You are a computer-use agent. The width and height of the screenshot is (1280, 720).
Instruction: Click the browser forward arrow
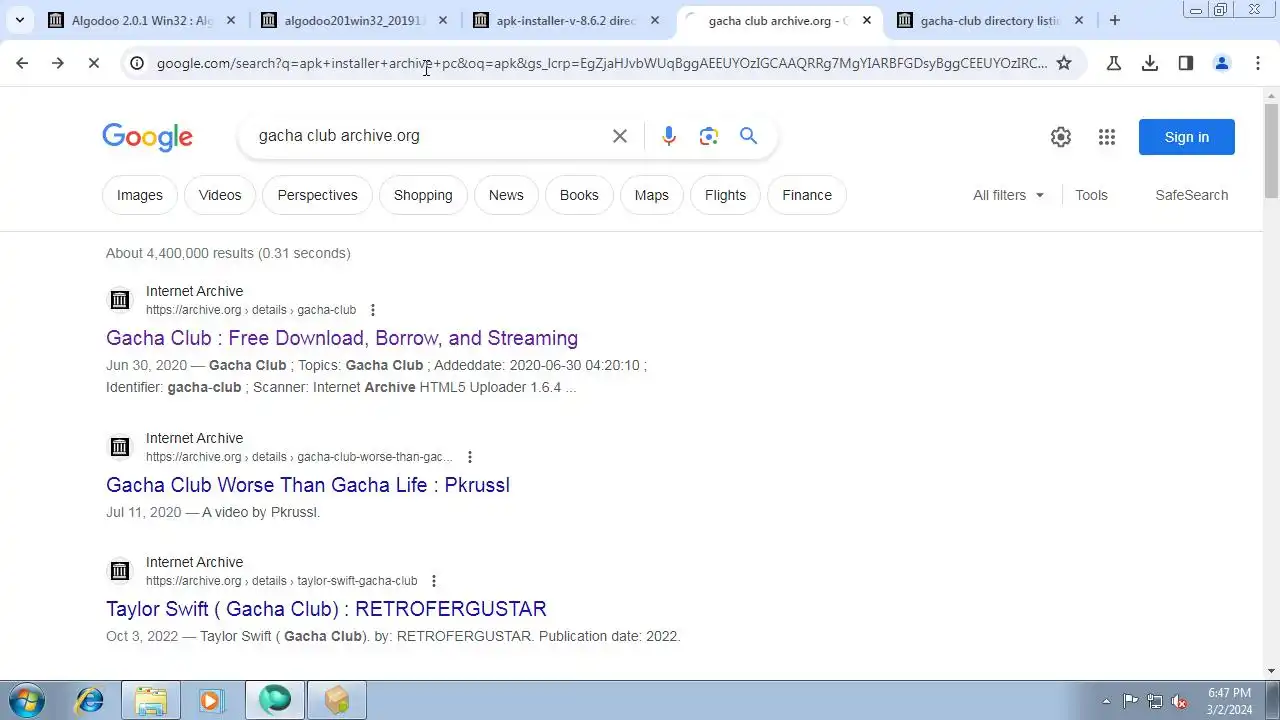[58, 63]
